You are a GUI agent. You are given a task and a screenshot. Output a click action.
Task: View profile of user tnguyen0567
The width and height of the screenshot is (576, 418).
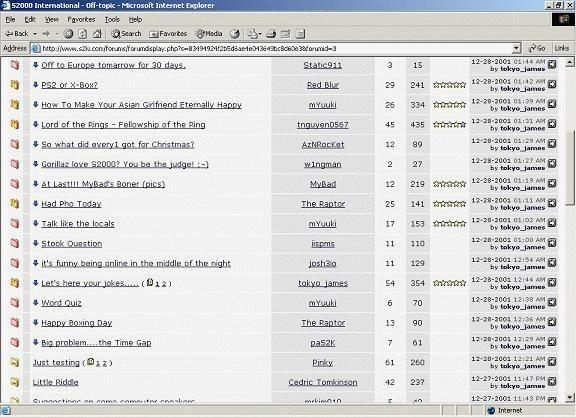[x=323, y=125]
